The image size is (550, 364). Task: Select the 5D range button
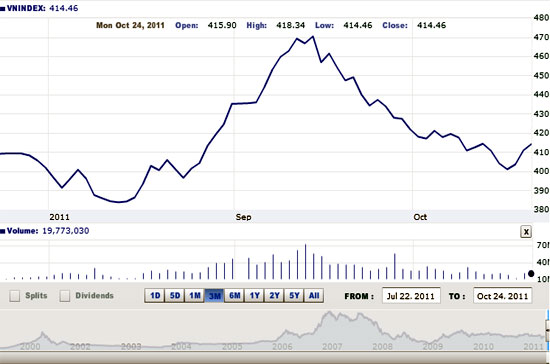click(x=175, y=296)
